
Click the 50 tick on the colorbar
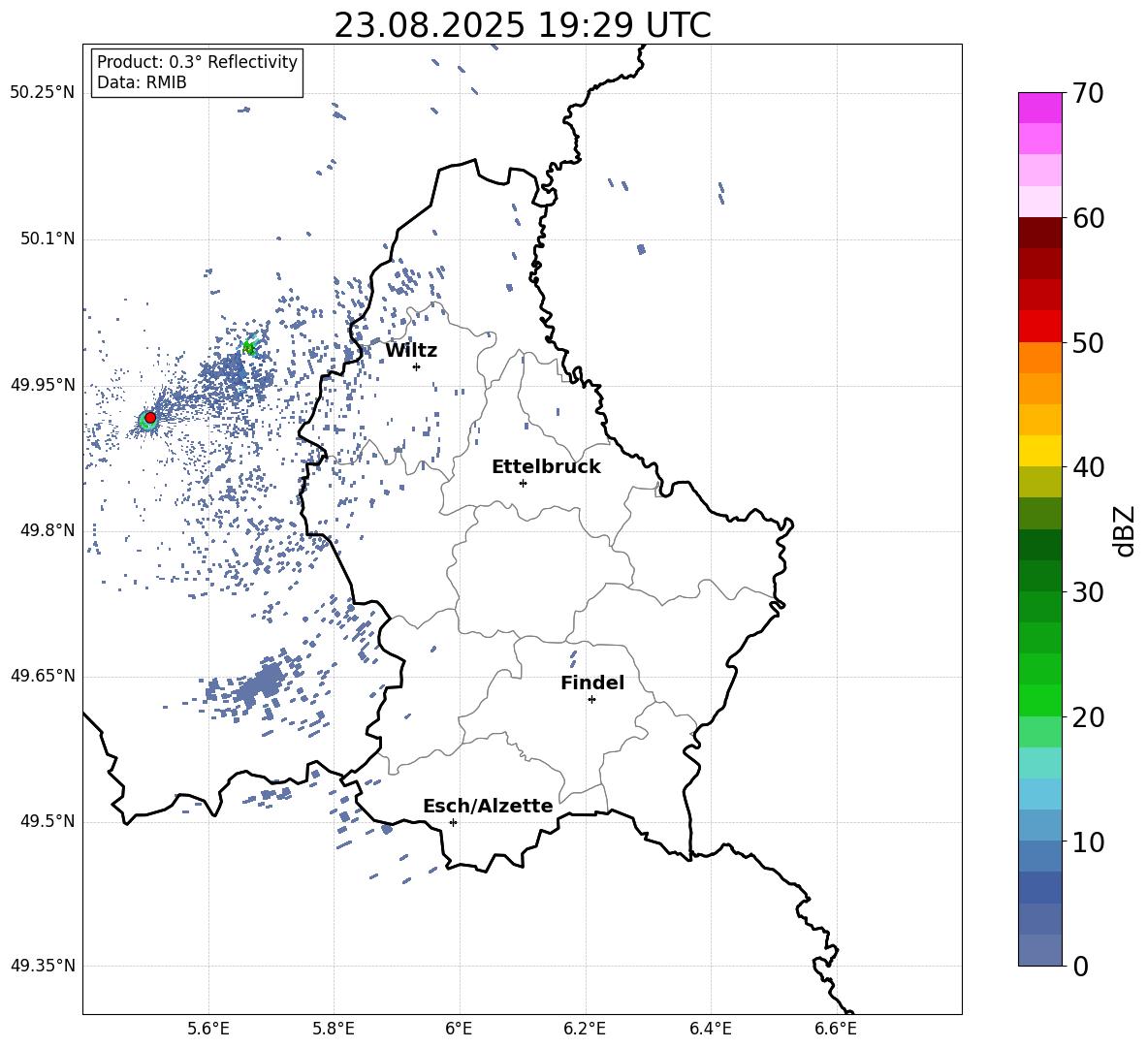[x=1088, y=342]
